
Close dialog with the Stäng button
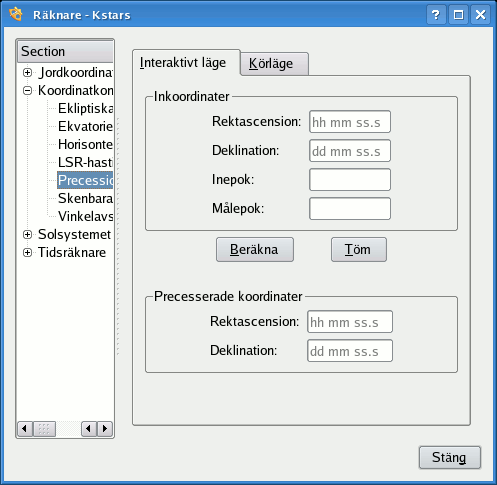[x=450, y=457]
